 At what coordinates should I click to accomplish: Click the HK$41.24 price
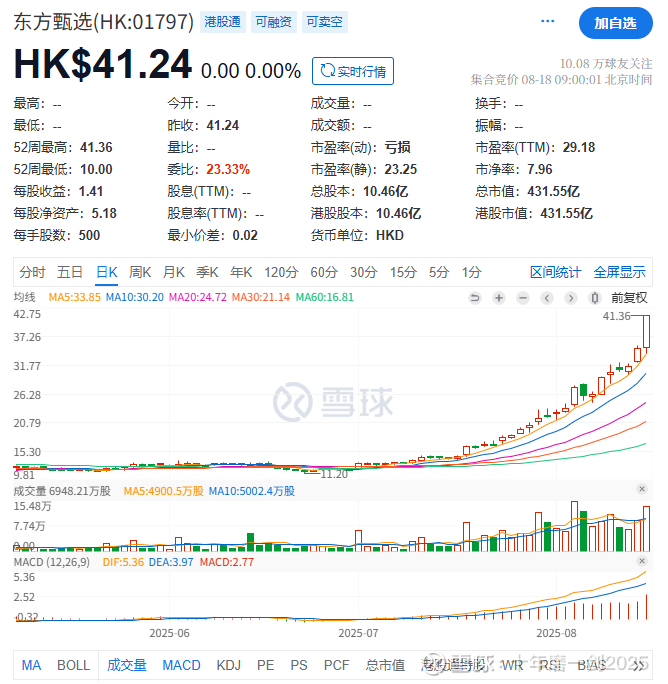coord(103,65)
